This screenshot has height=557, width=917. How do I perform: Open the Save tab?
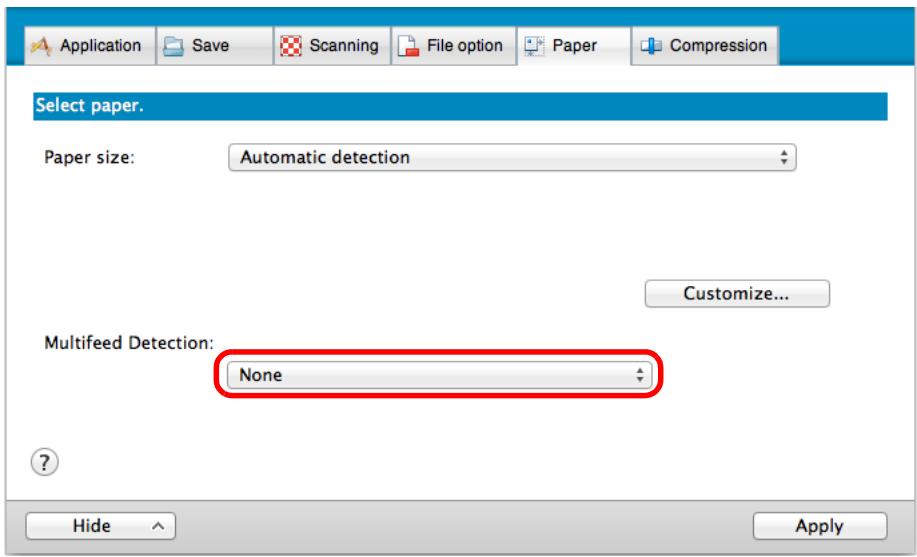pos(215,46)
